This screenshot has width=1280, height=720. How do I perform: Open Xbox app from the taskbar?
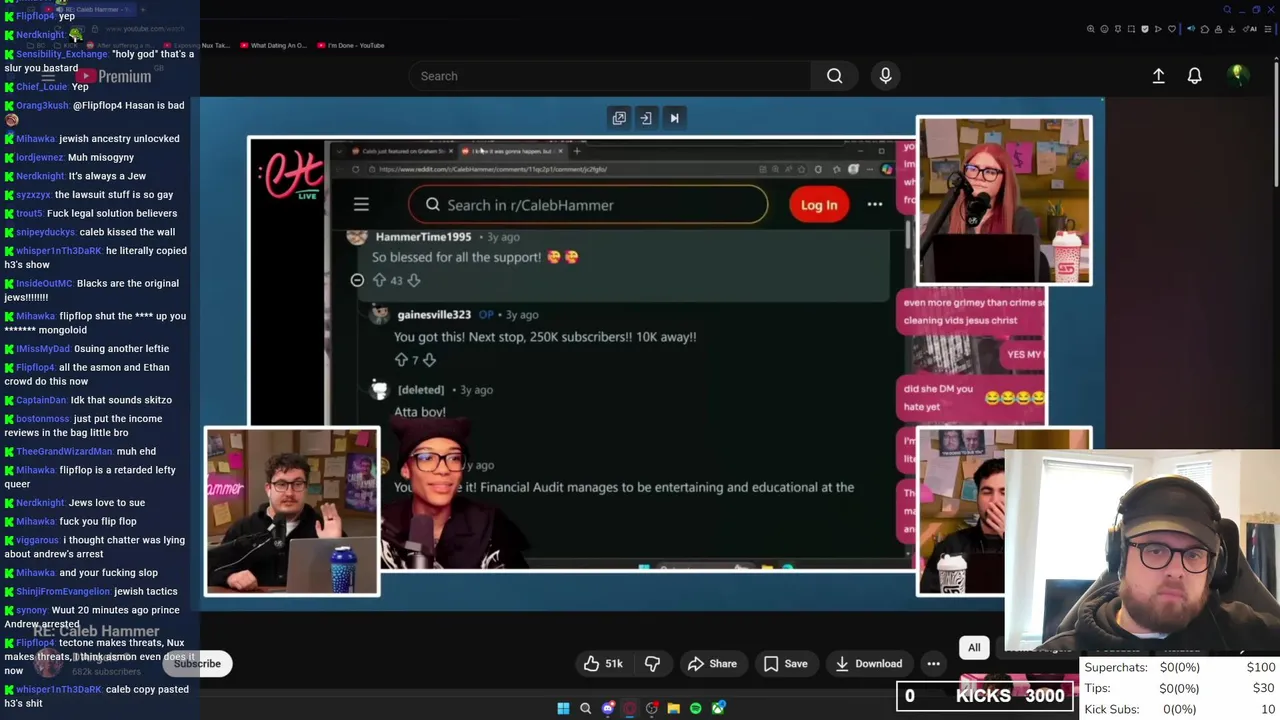[718, 708]
